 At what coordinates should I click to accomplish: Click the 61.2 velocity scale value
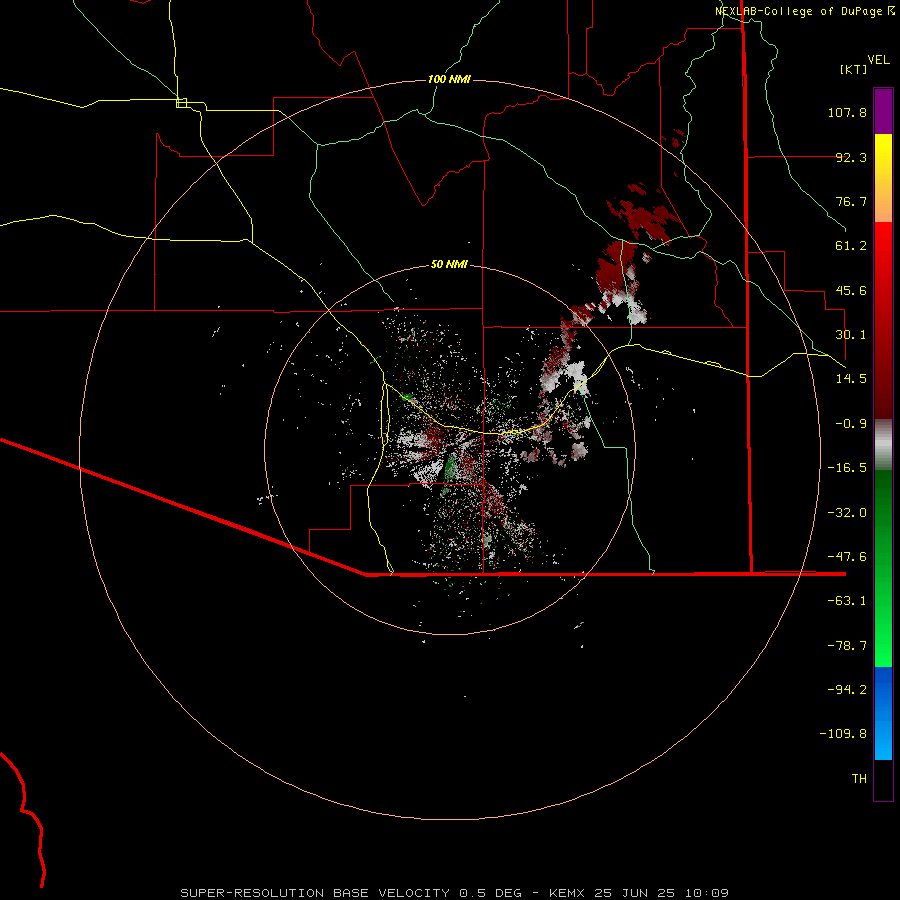pyautogui.click(x=851, y=246)
